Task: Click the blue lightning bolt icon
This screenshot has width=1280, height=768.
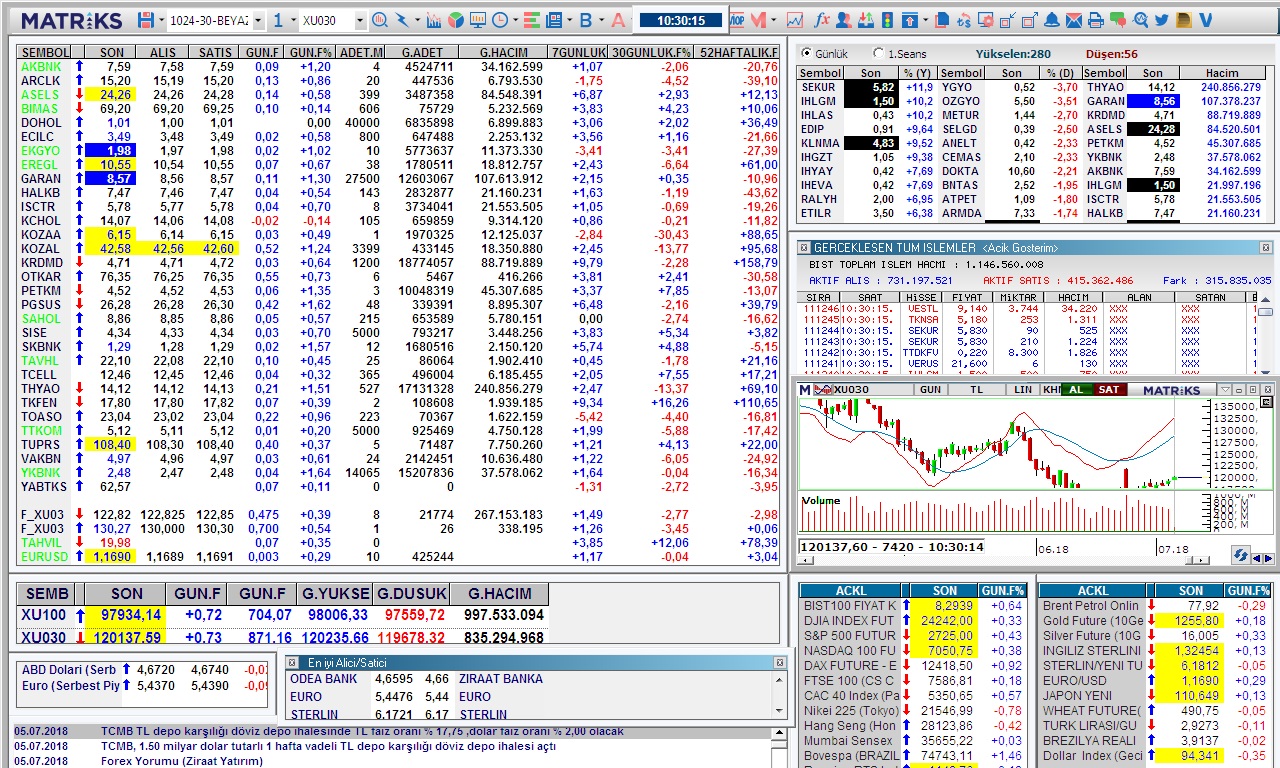Action: (402, 20)
